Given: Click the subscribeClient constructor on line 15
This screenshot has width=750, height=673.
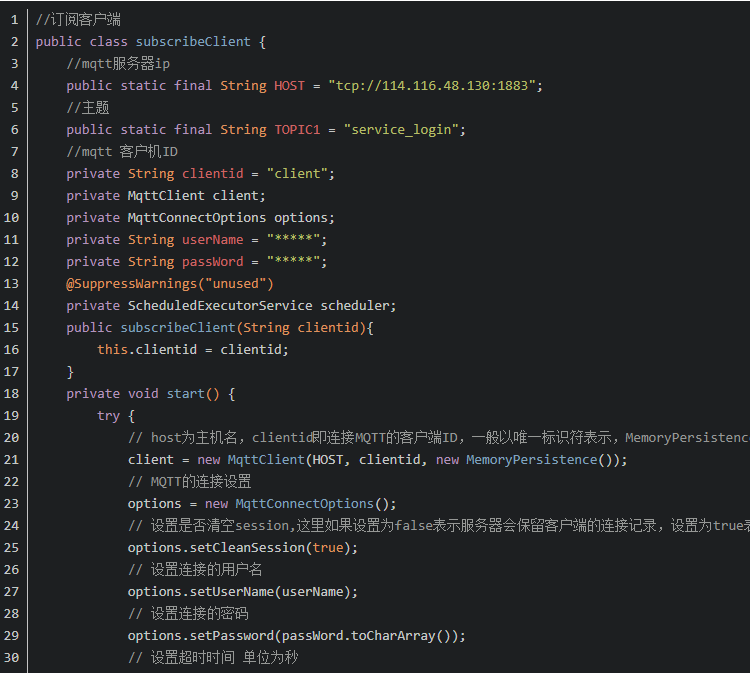Looking at the screenshot, I should tap(177, 328).
